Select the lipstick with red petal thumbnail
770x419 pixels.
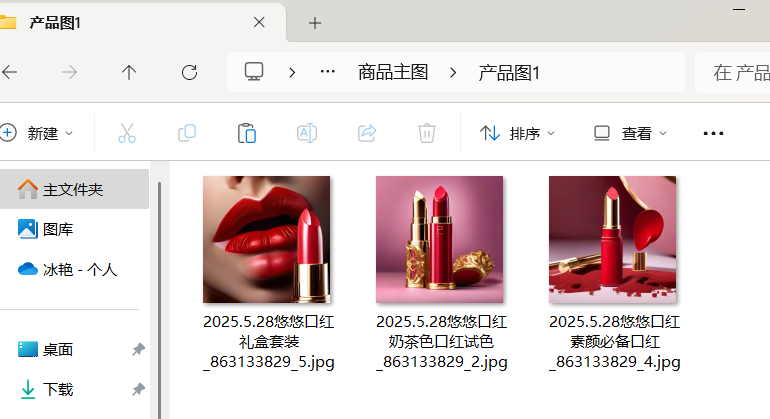(612, 239)
